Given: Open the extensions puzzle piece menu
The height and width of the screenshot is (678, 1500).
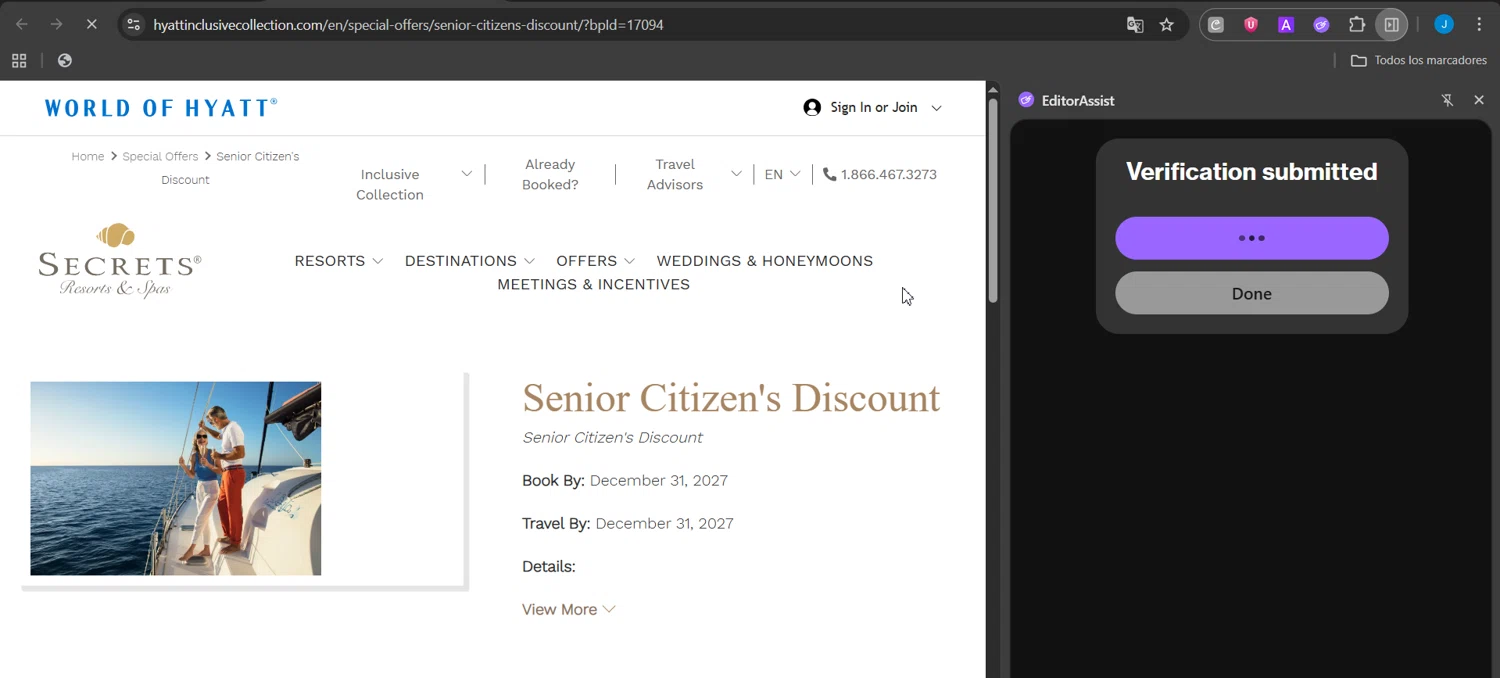Looking at the screenshot, I should [x=1357, y=25].
